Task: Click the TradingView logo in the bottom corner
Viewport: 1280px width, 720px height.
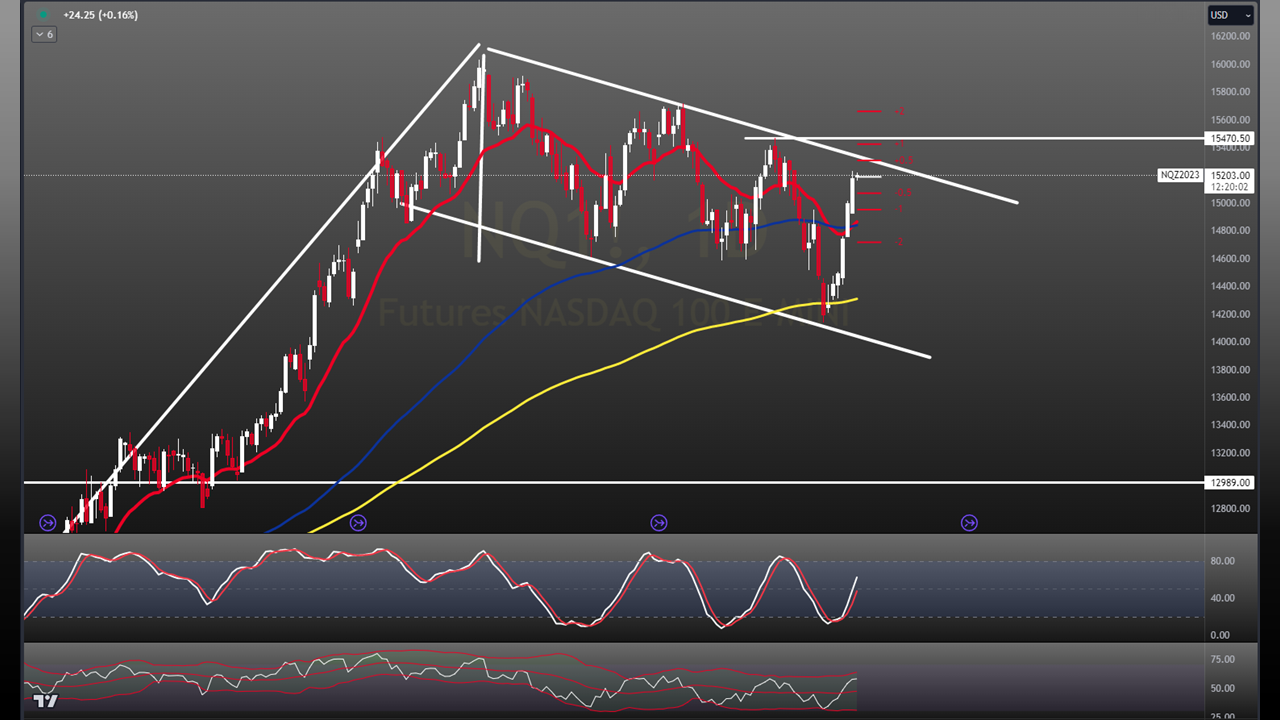Action: pyautogui.click(x=46, y=701)
